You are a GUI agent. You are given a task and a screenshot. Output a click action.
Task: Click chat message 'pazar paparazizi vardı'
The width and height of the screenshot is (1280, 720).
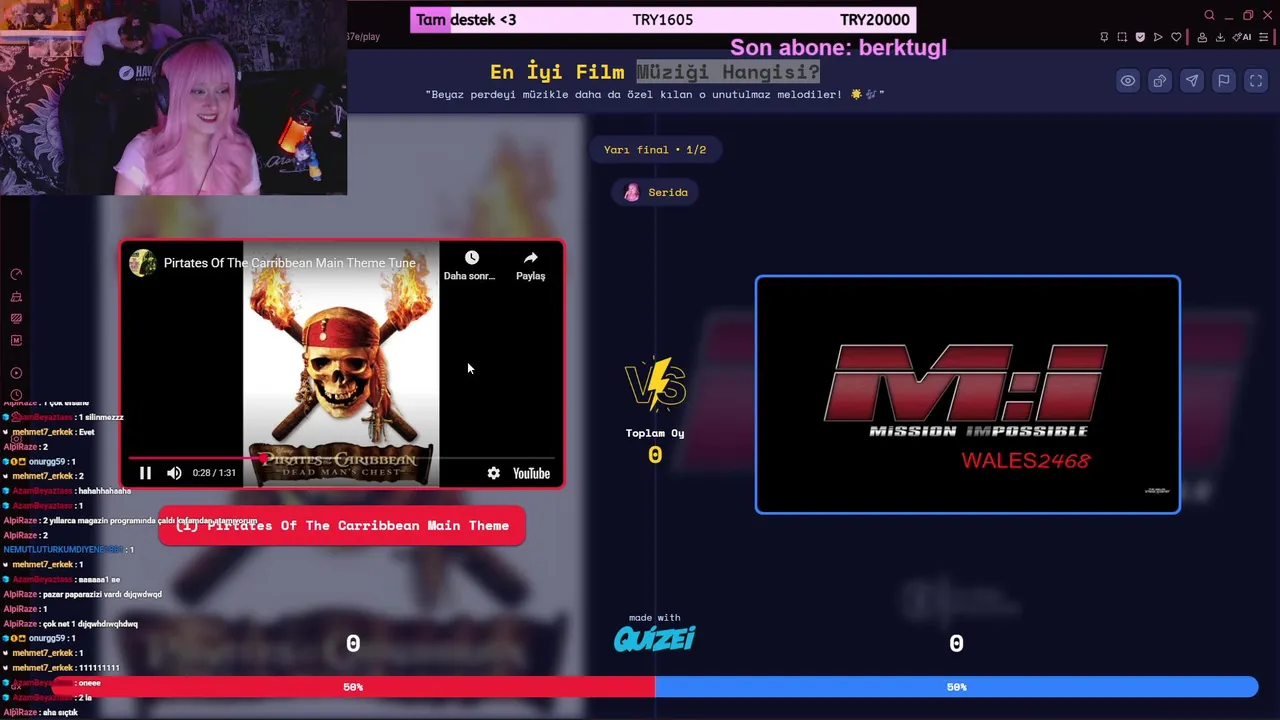[x=83, y=594]
